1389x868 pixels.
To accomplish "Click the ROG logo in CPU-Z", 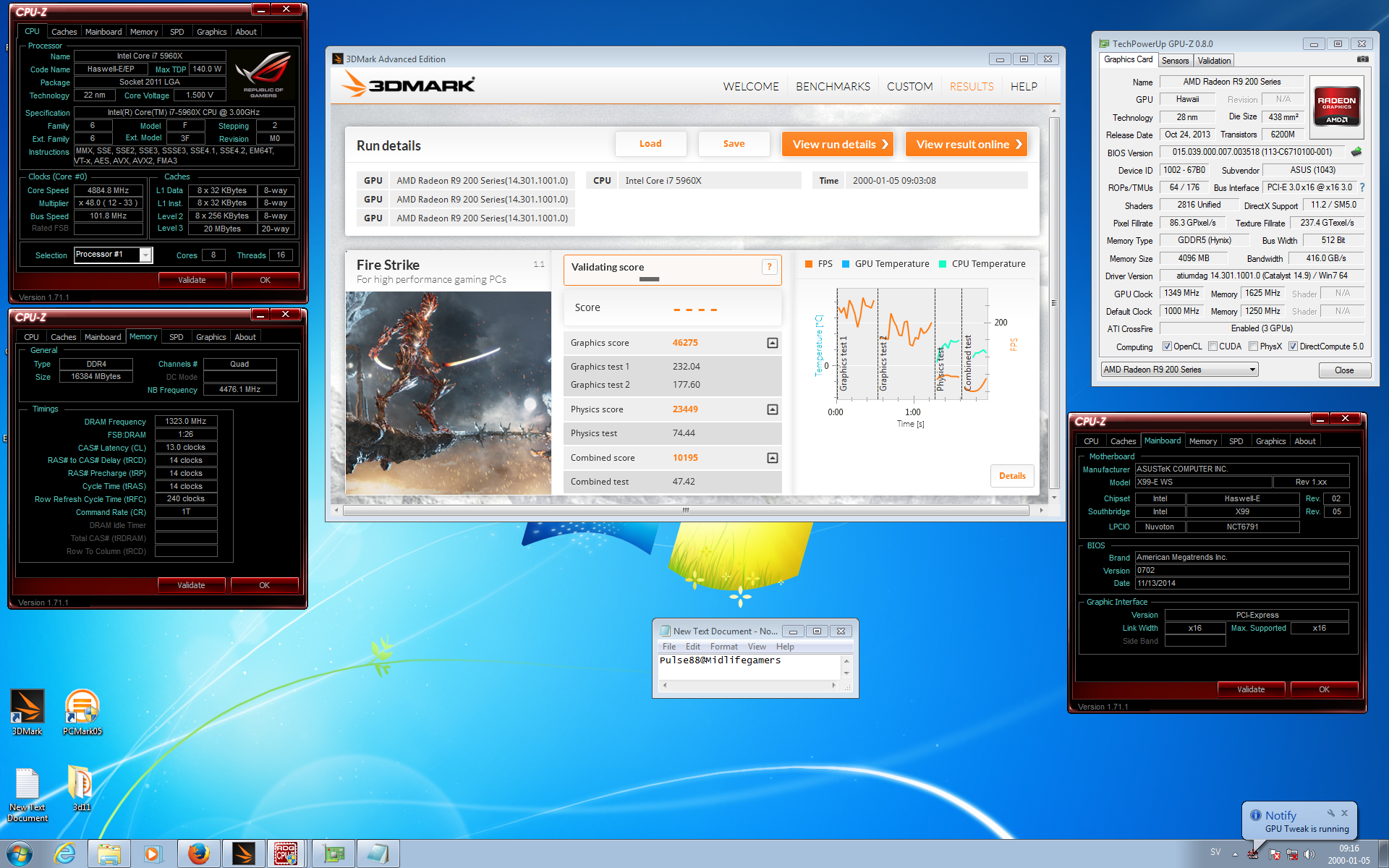I will (263, 74).
